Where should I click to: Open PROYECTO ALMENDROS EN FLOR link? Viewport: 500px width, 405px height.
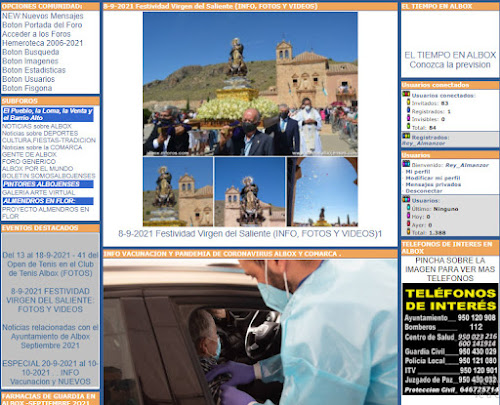coord(46,213)
